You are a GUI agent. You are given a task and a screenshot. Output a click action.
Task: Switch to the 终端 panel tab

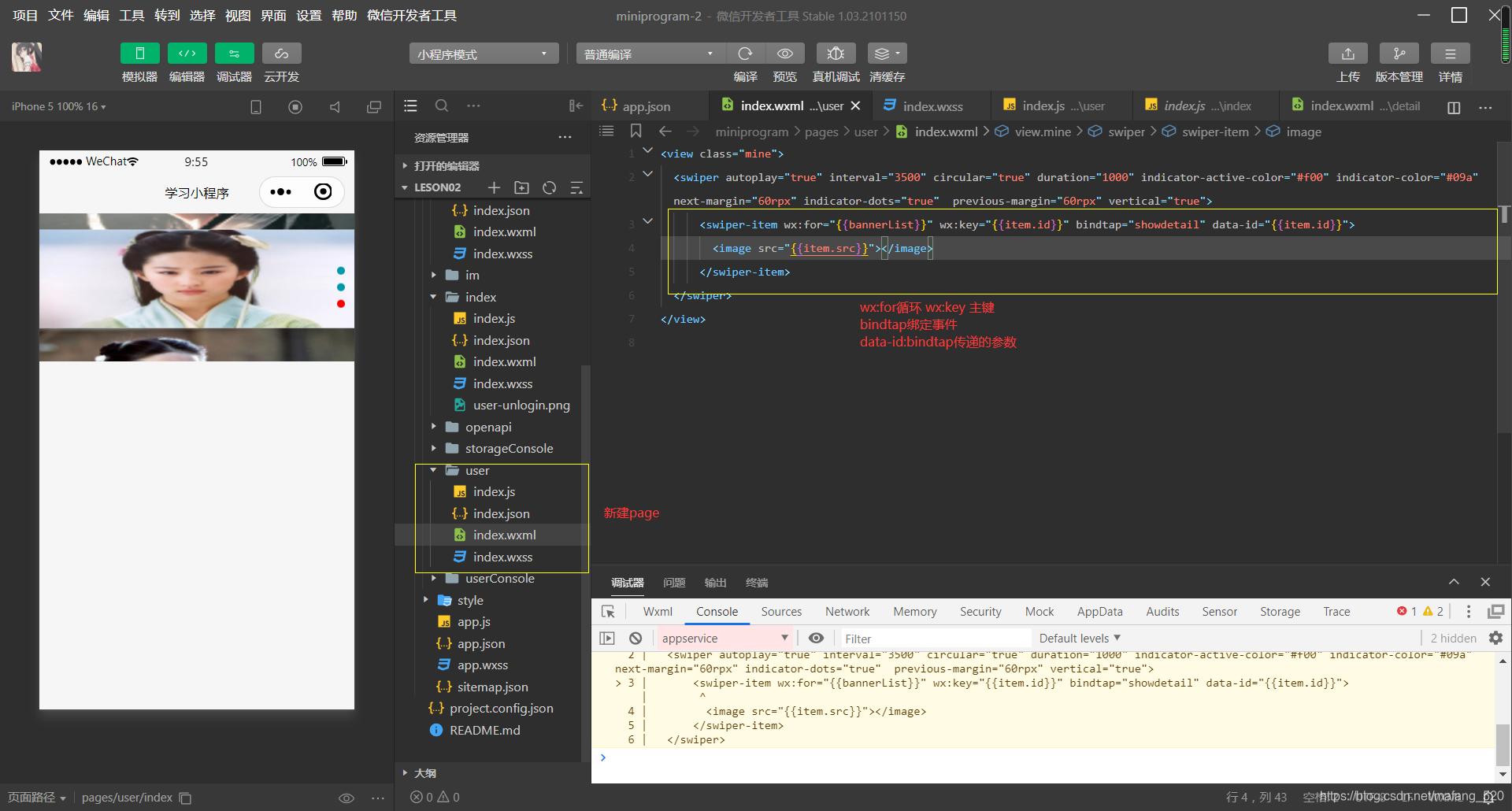click(x=757, y=583)
